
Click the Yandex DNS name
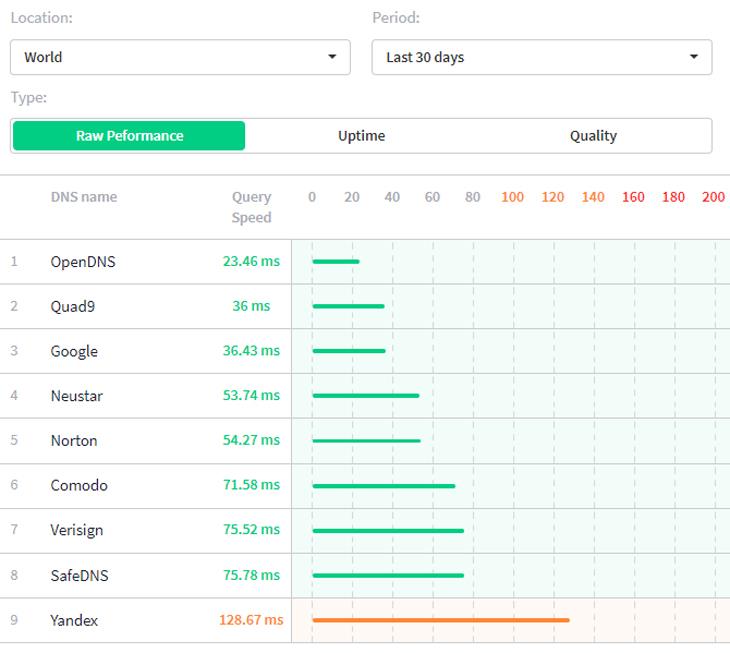click(75, 620)
